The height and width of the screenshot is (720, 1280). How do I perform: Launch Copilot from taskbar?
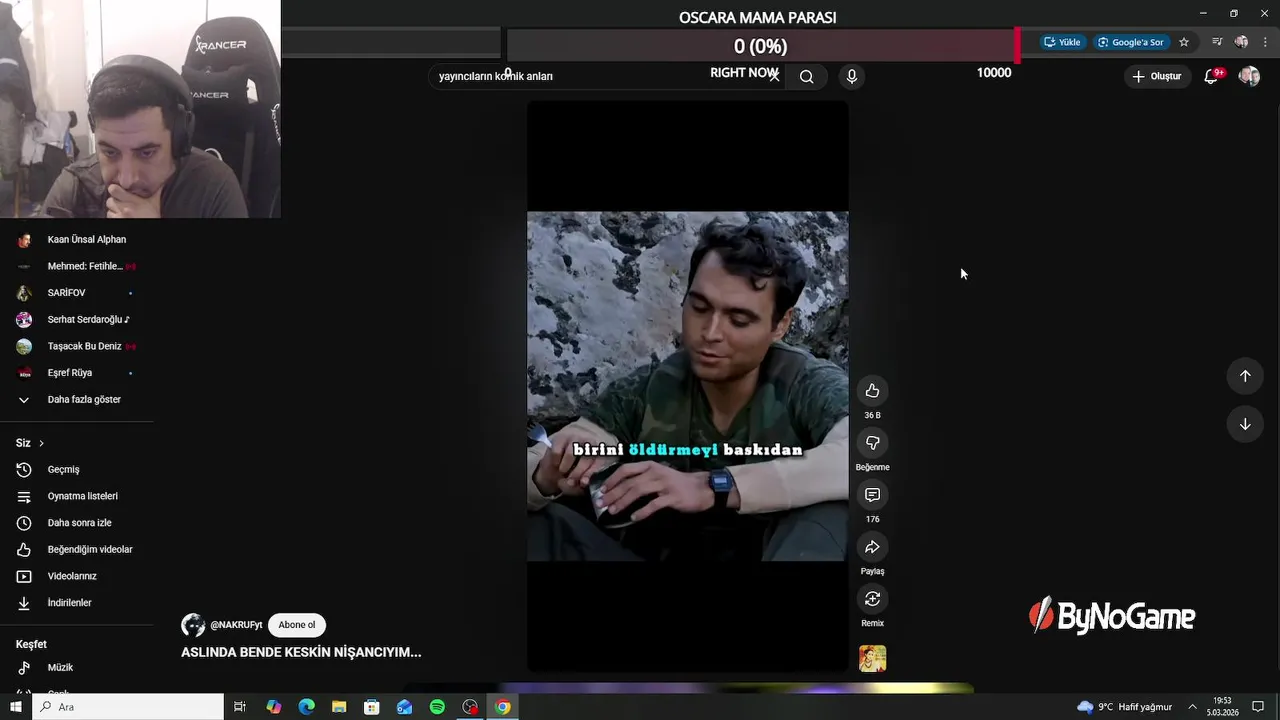[274, 707]
